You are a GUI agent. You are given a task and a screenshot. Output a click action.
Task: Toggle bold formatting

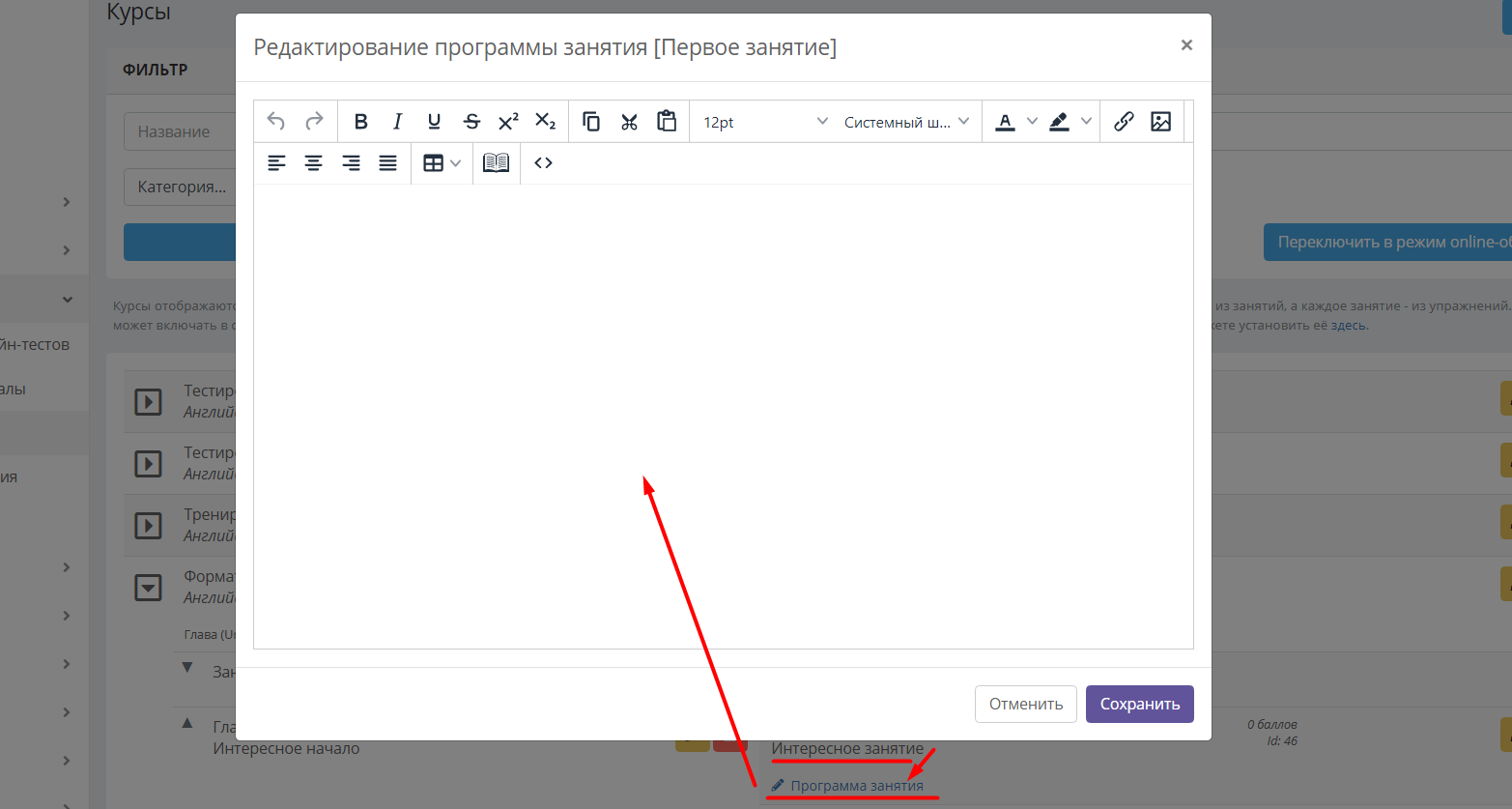point(360,121)
